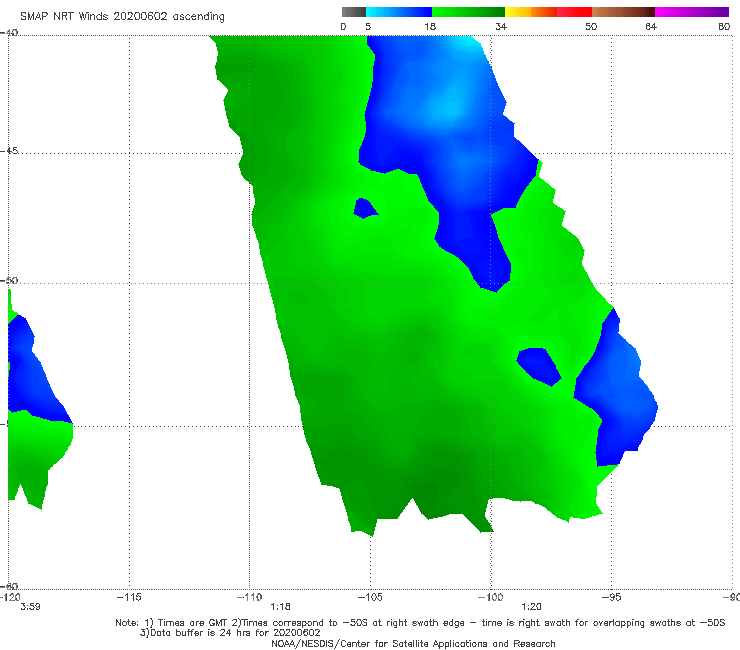Screen dimensions: 740x650
Task: Click the longitude label '-120'
Action: point(10,597)
